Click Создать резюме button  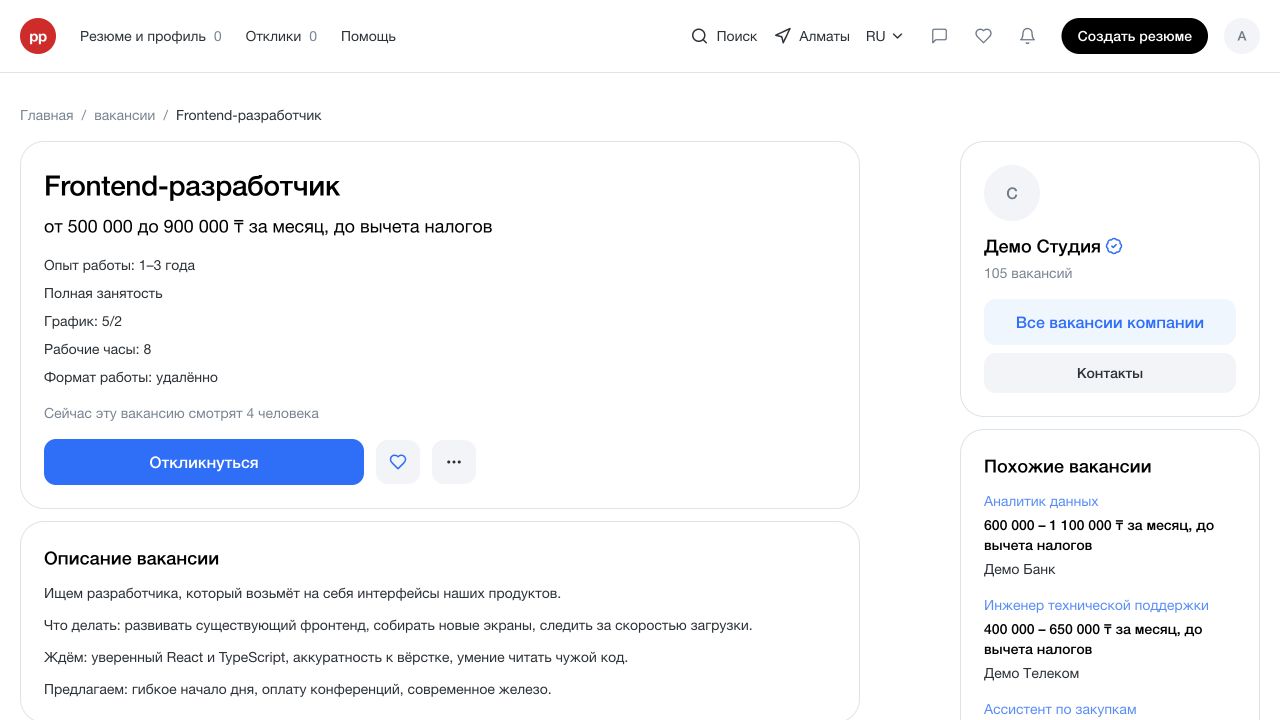coord(1134,36)
